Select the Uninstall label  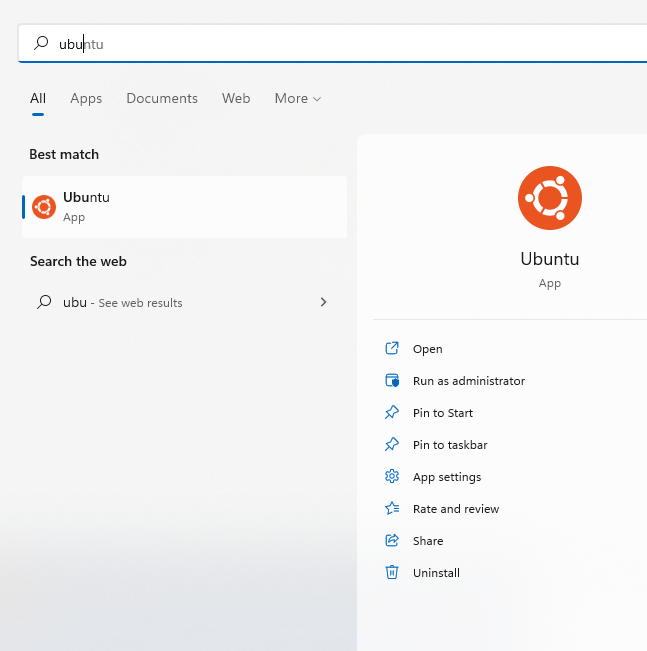click(x=436, y=573)
